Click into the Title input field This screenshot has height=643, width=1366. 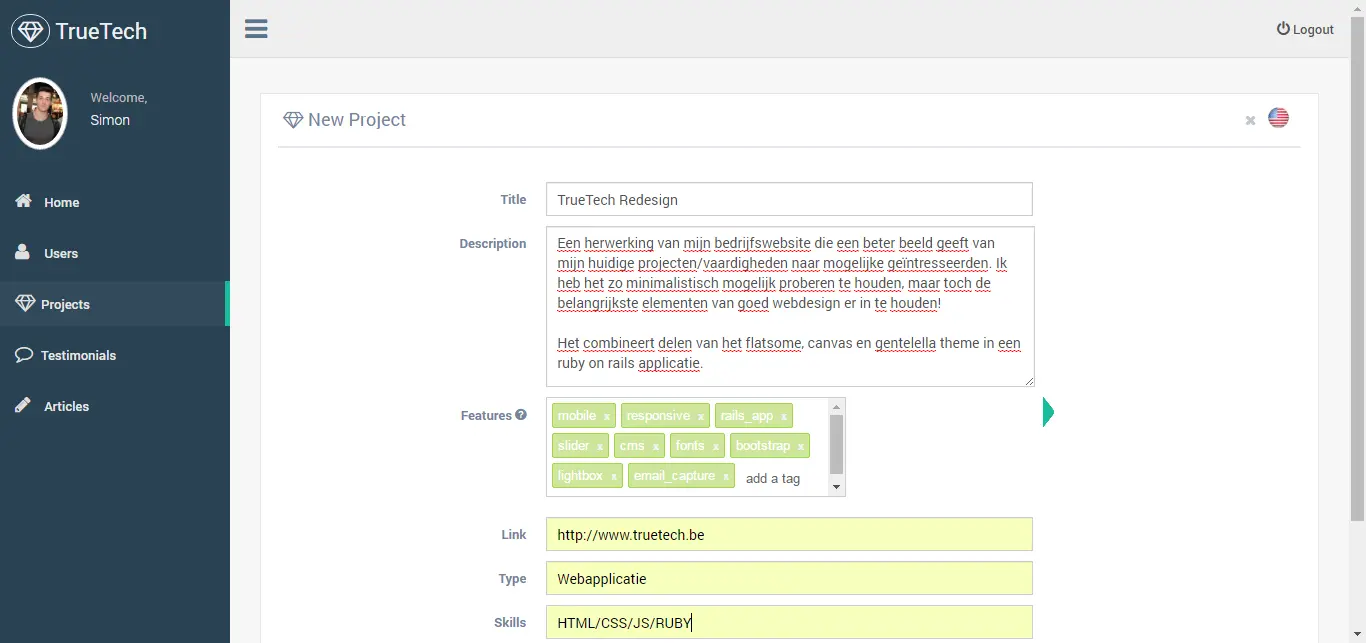(x=789, y=199)
